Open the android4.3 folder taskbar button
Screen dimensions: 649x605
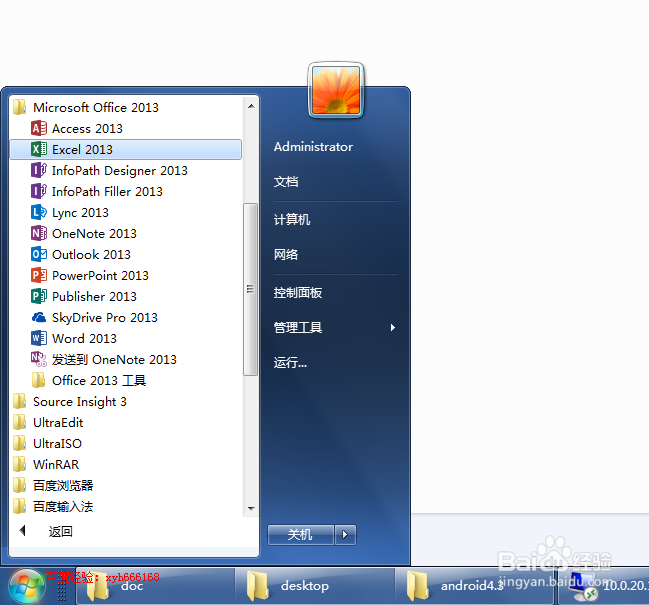click(x=474, y=586)
